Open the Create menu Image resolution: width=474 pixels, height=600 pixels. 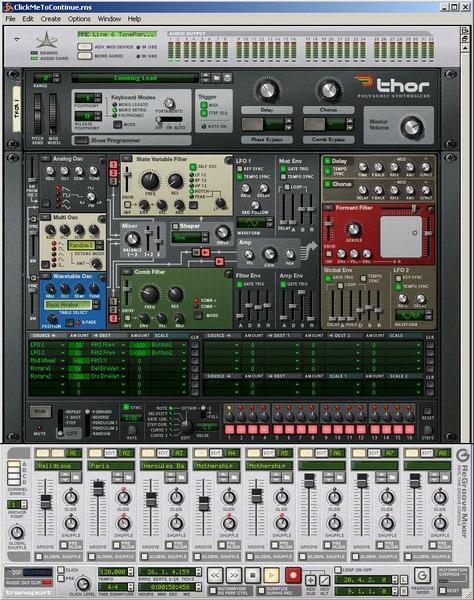(51, 19)
